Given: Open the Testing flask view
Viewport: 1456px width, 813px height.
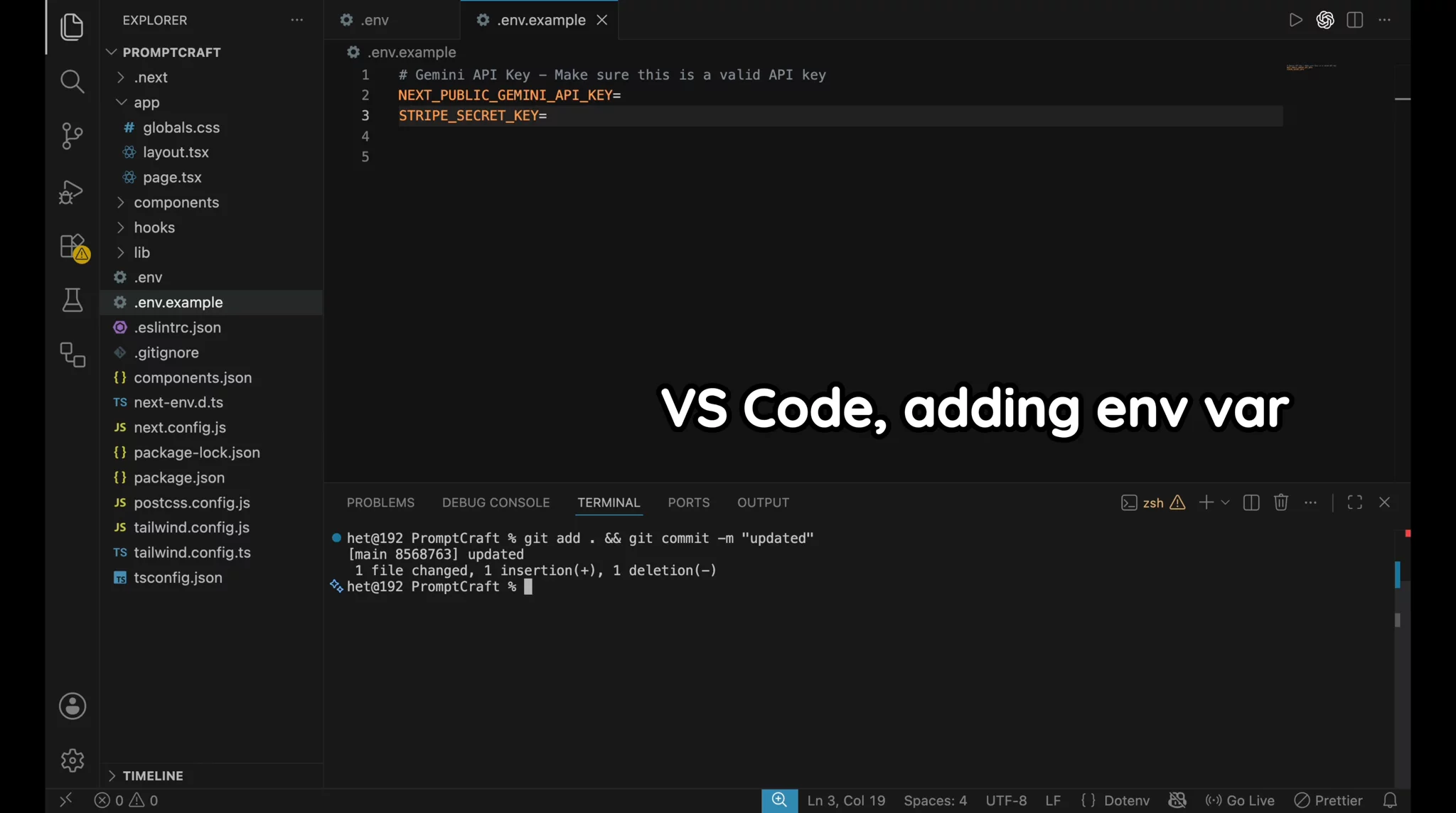Looking at the screenshot, I should 72,300.
